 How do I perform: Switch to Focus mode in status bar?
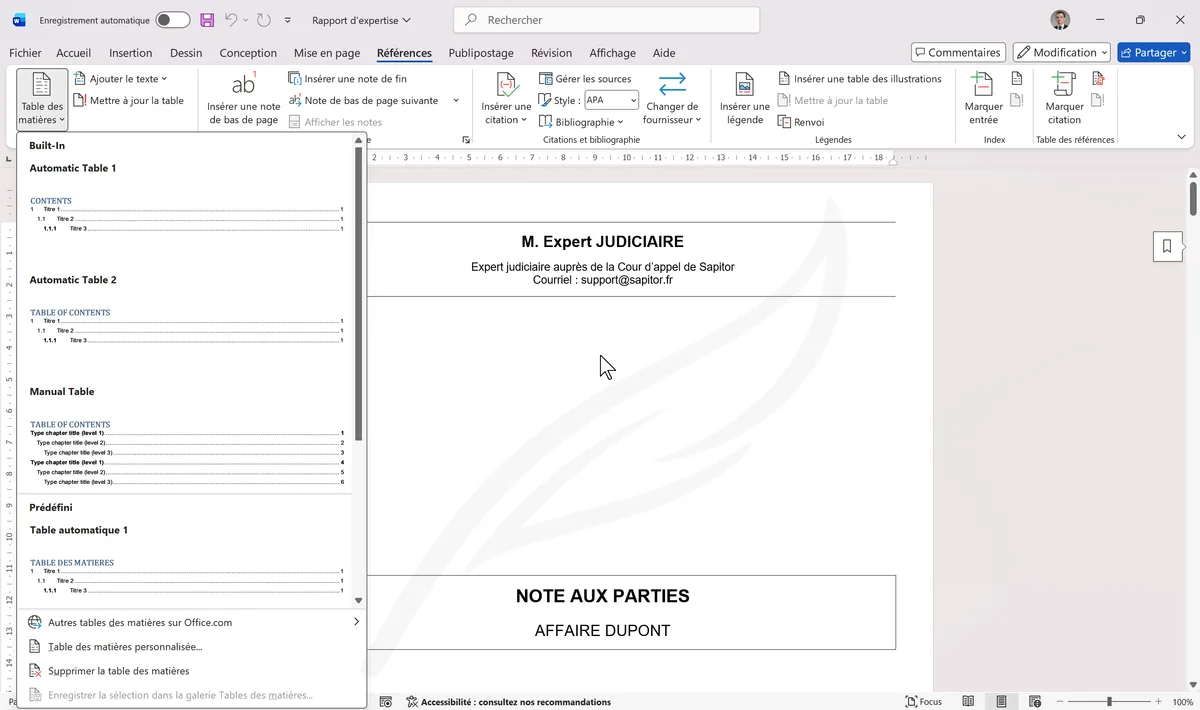coord(922,702)
